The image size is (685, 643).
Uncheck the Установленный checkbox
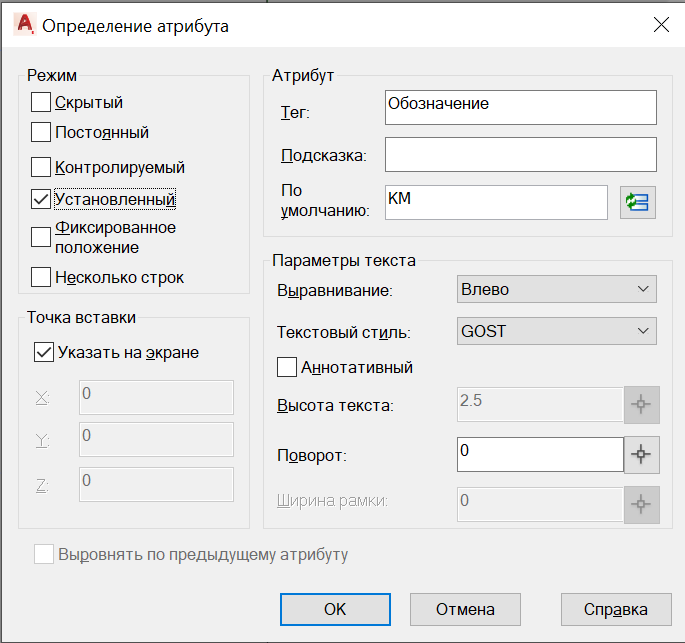[x=41, y=199]
